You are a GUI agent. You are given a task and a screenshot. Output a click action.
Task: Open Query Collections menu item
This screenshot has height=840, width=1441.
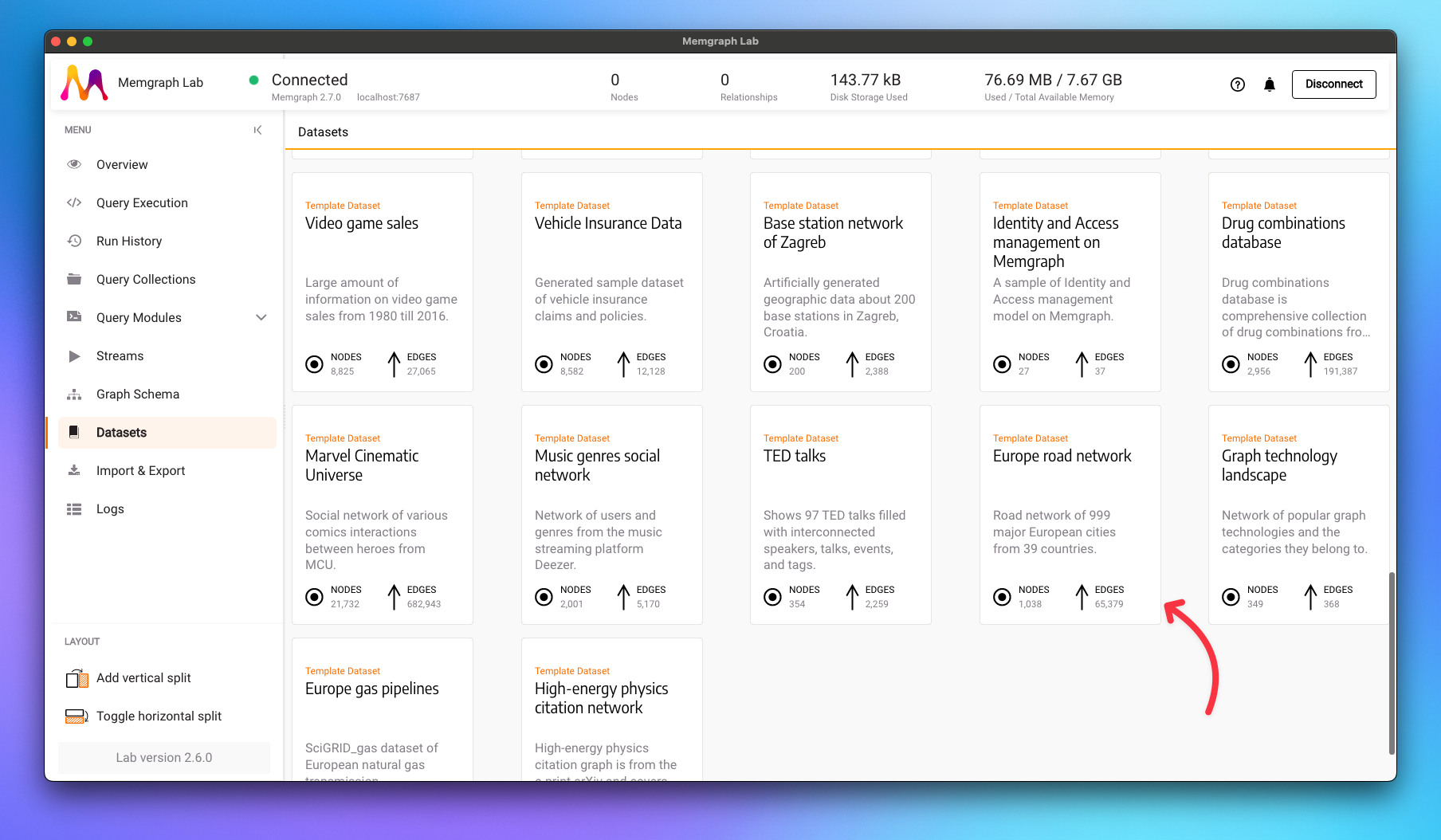[146, 280]
